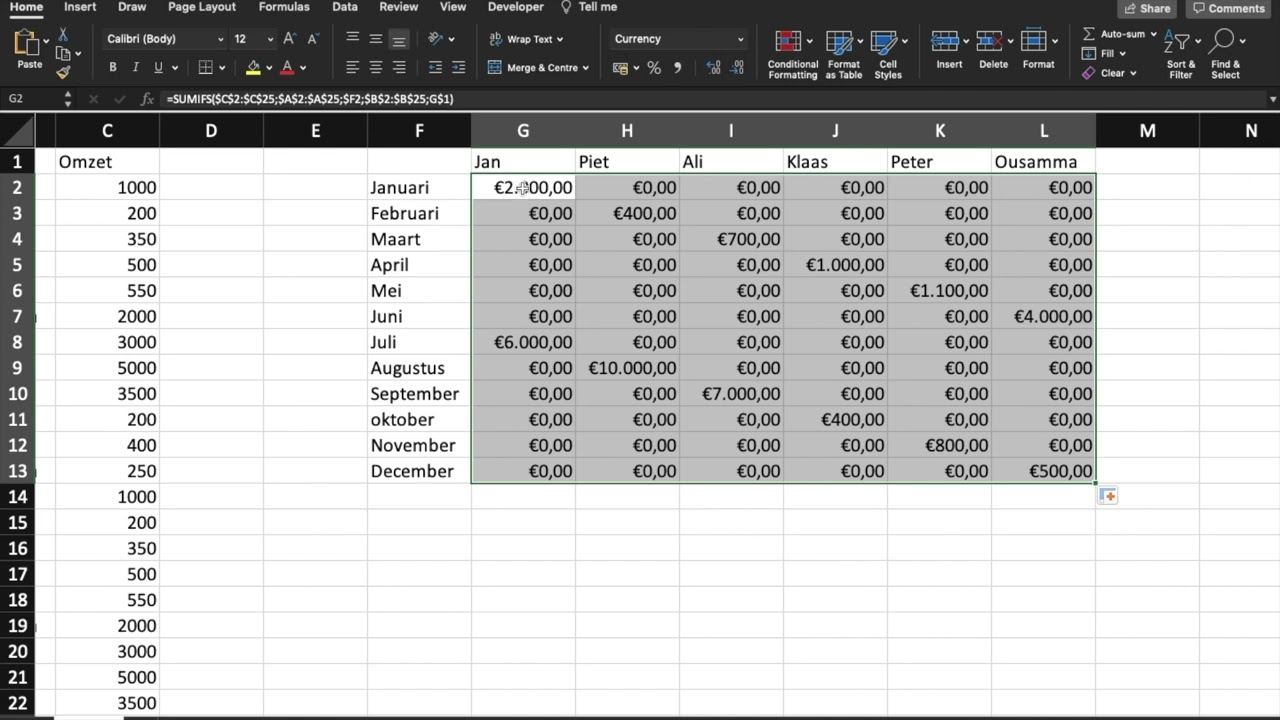
Task: Open Conditional Formatting
Action: coord(792,55)
